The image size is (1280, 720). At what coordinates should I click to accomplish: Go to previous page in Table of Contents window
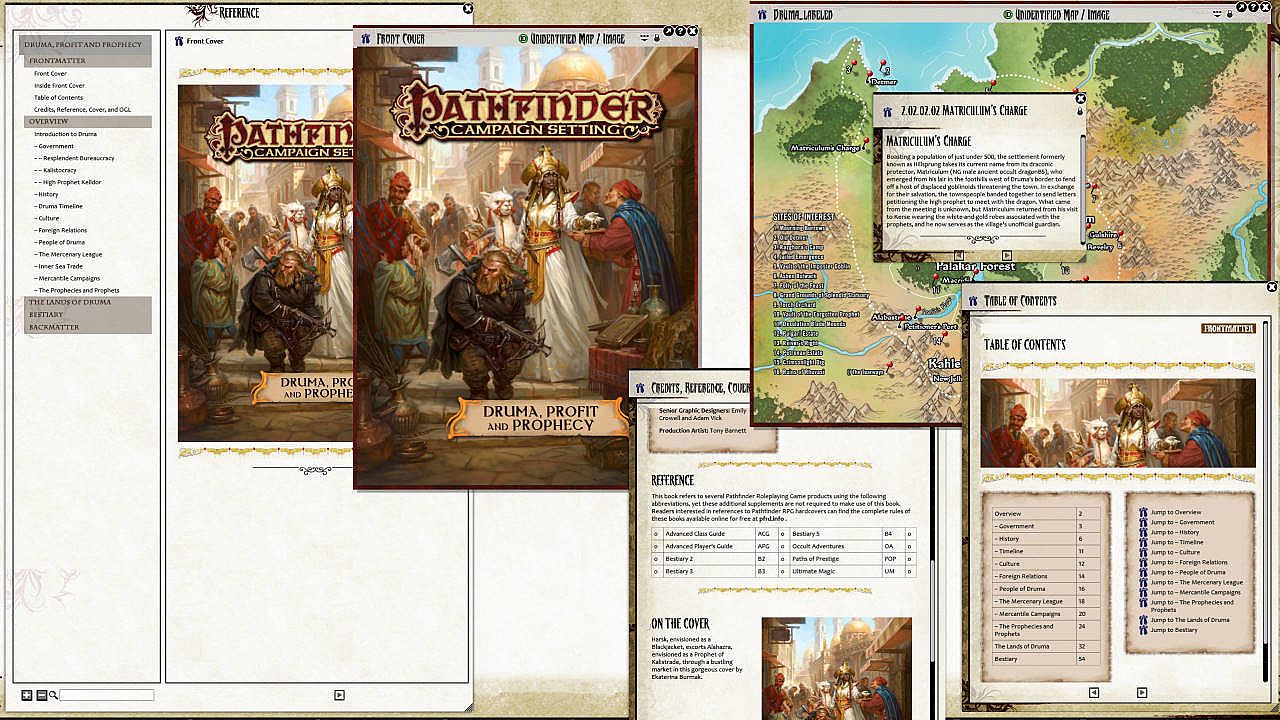1093,692
